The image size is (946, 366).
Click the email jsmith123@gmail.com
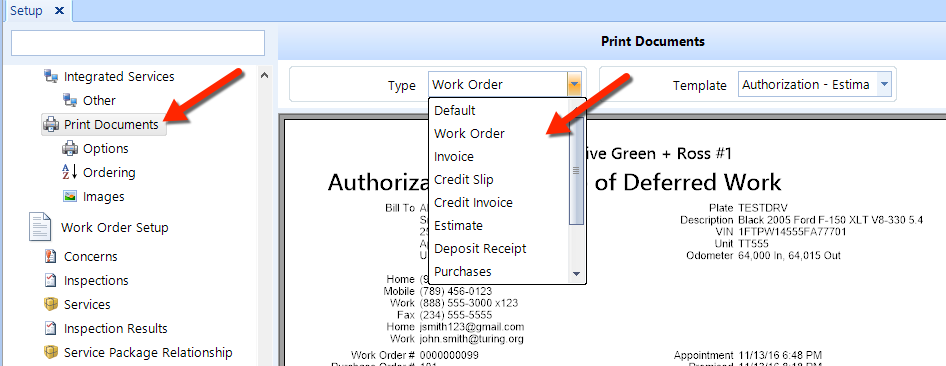pyautogui.click(x=472, y=327)
